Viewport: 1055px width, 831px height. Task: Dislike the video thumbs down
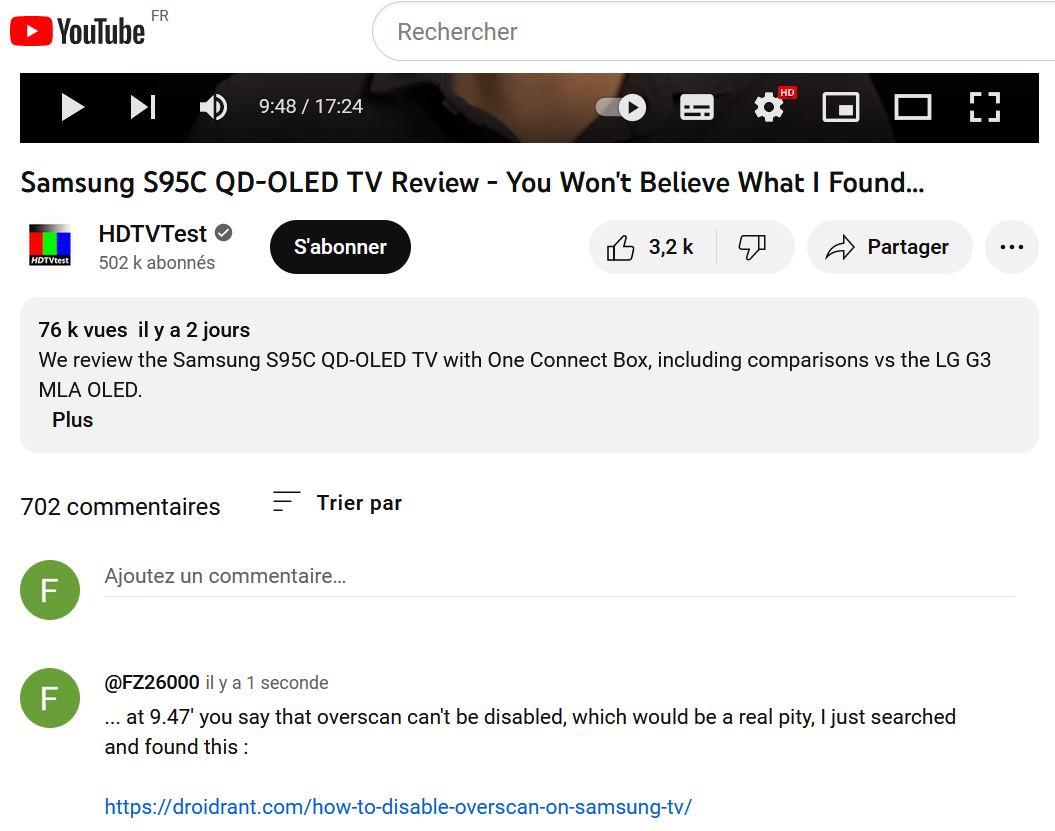[754, 247]
